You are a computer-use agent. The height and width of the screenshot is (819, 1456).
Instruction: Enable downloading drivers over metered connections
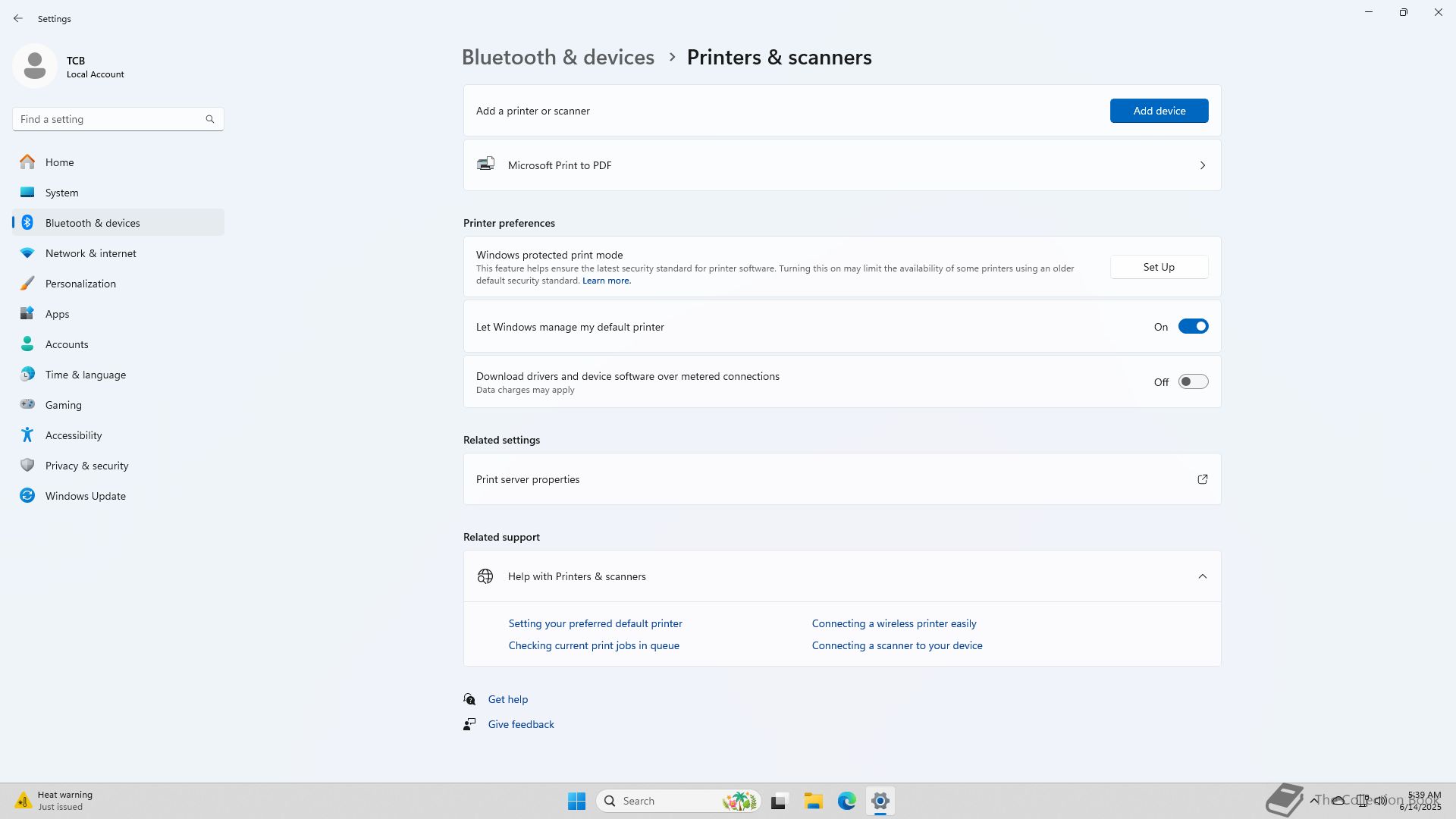[x=1193, y=382]
